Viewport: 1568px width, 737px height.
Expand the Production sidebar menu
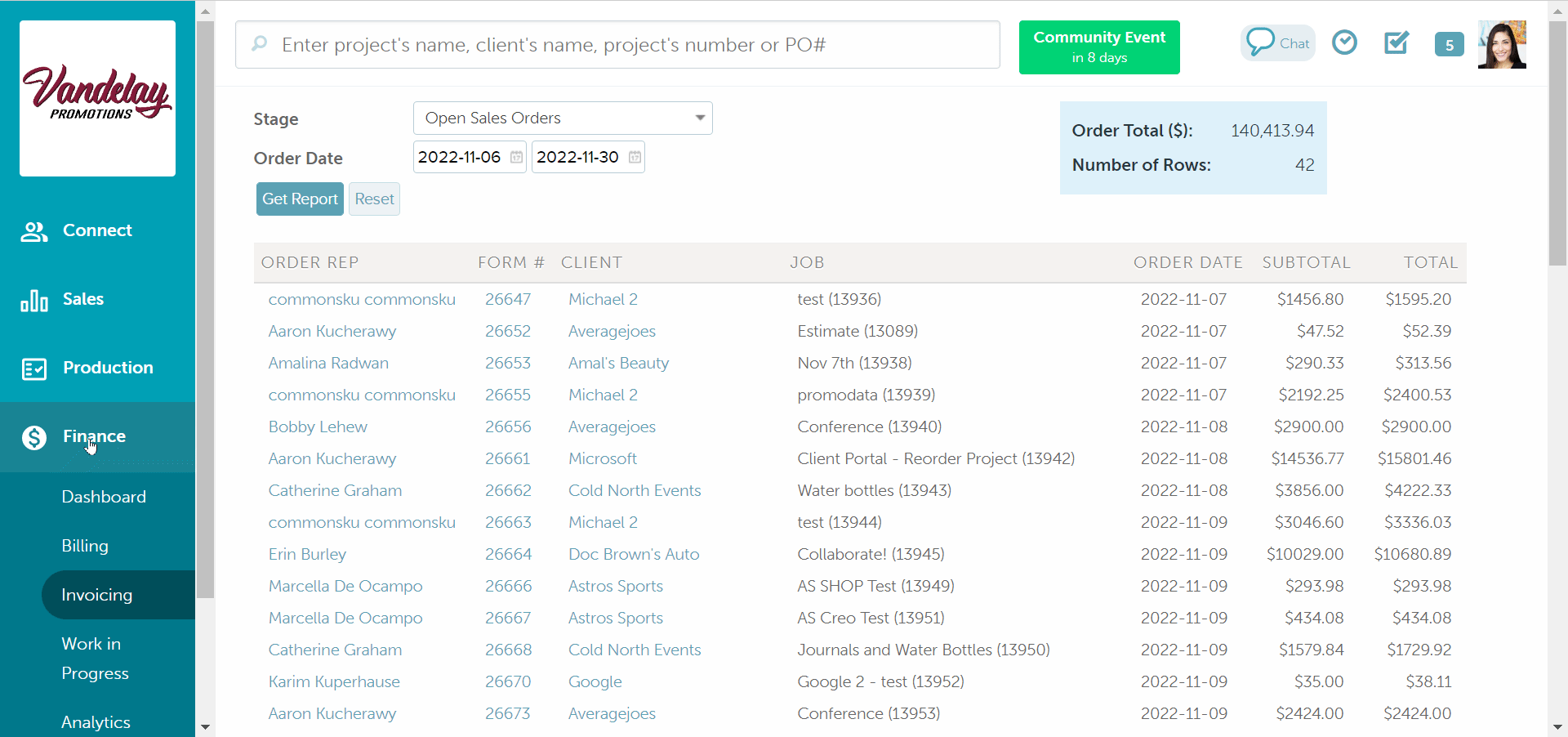[108, 368]
